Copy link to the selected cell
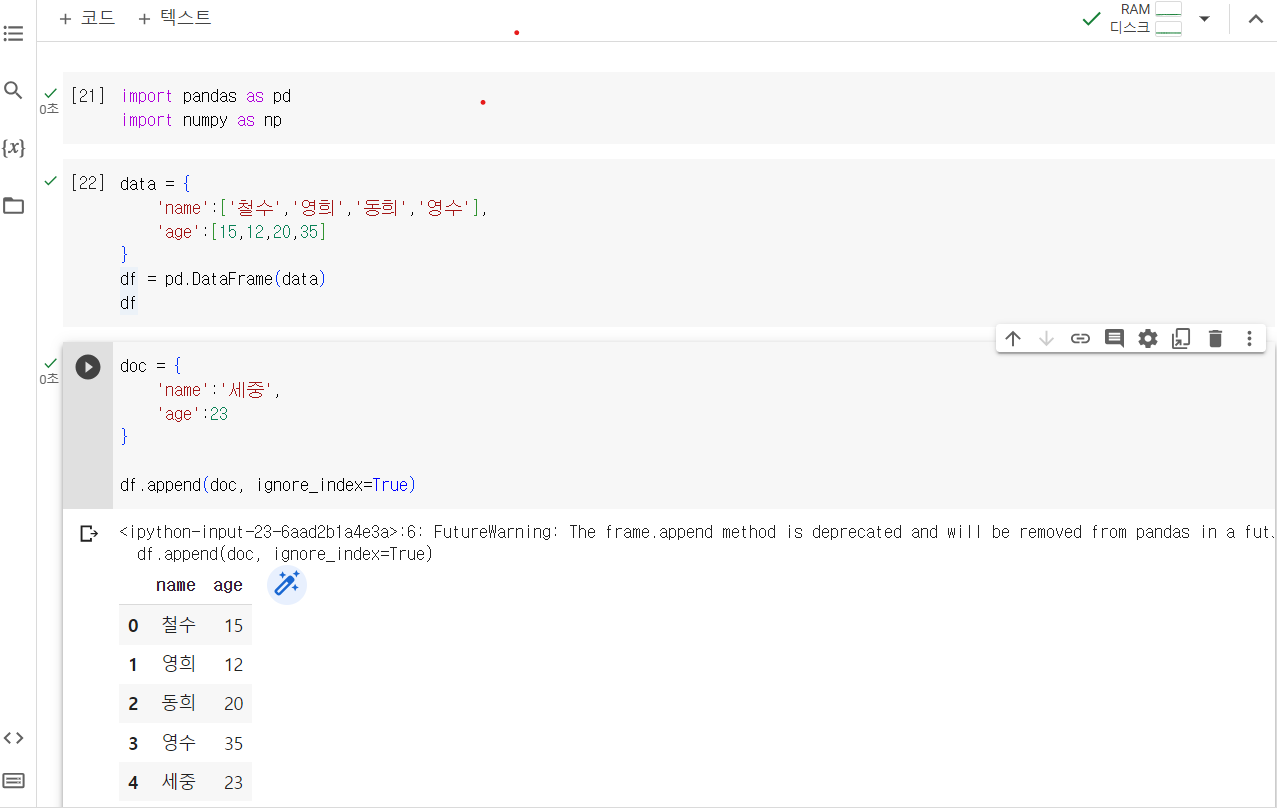Image resolution: width=1277 pixels, height=811 pixels. click(1080, 338)
